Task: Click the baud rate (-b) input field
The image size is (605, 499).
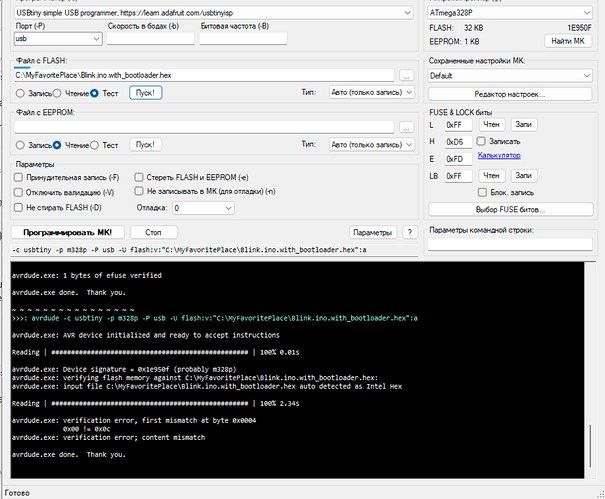Action: pyautogui.click(x=150, y=39)
